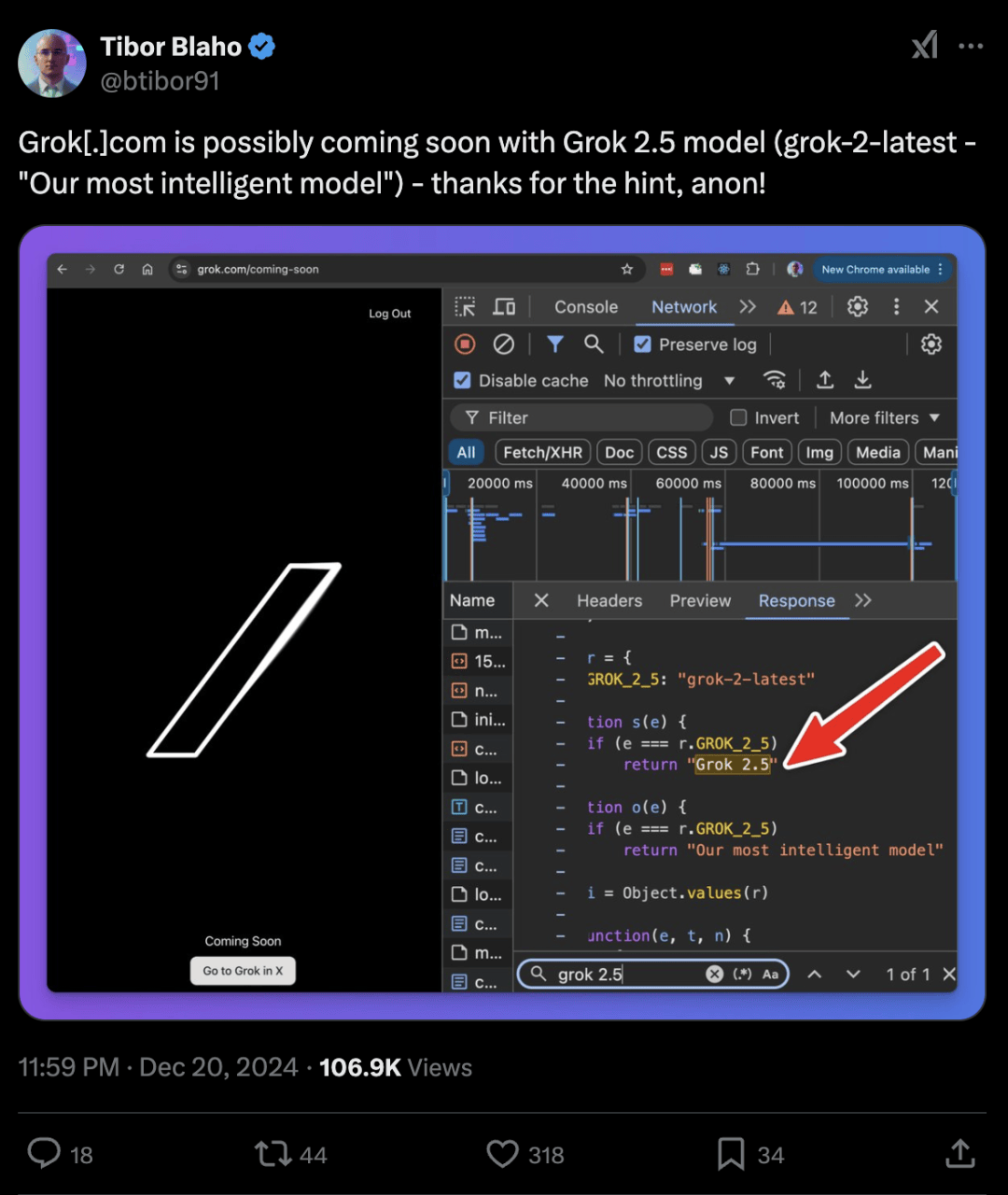Screen dimensions: 1008x1195
Task: Select the inspect element picker icon
Action: tap(465, 307)
